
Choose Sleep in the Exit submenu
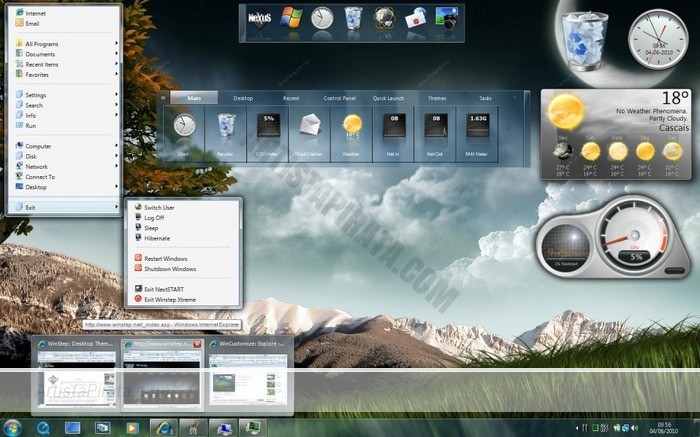pyautogui.click(x=184, y=228)
